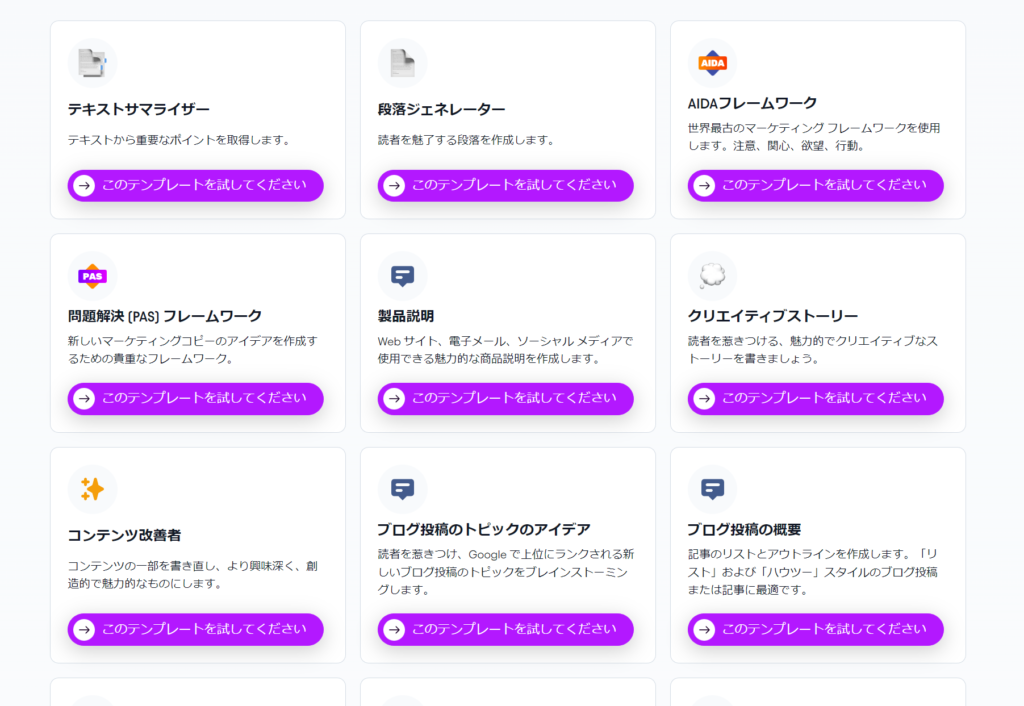Screen dimensions: 1024x706
Task: Try the ブログ投稿のトピックのアイデア template button
Action: [505, 629]
